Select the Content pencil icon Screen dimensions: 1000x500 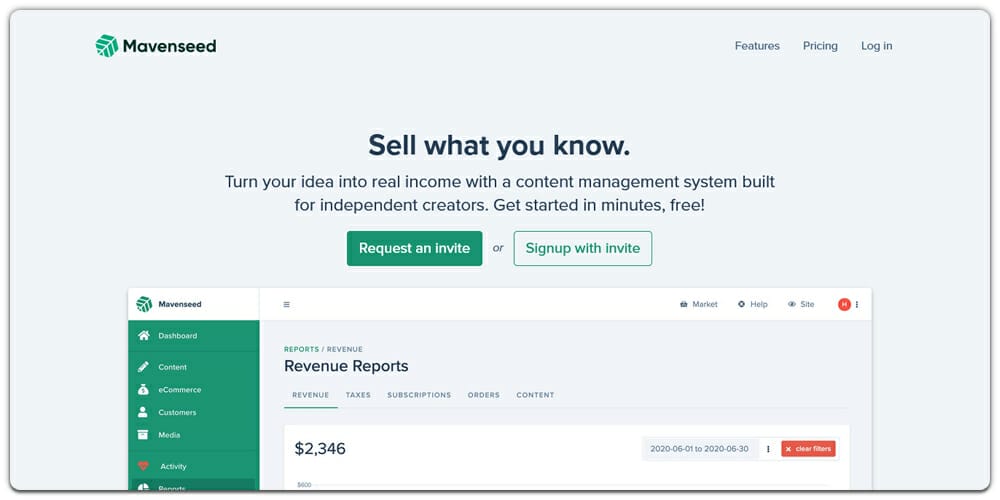(144, 367)
